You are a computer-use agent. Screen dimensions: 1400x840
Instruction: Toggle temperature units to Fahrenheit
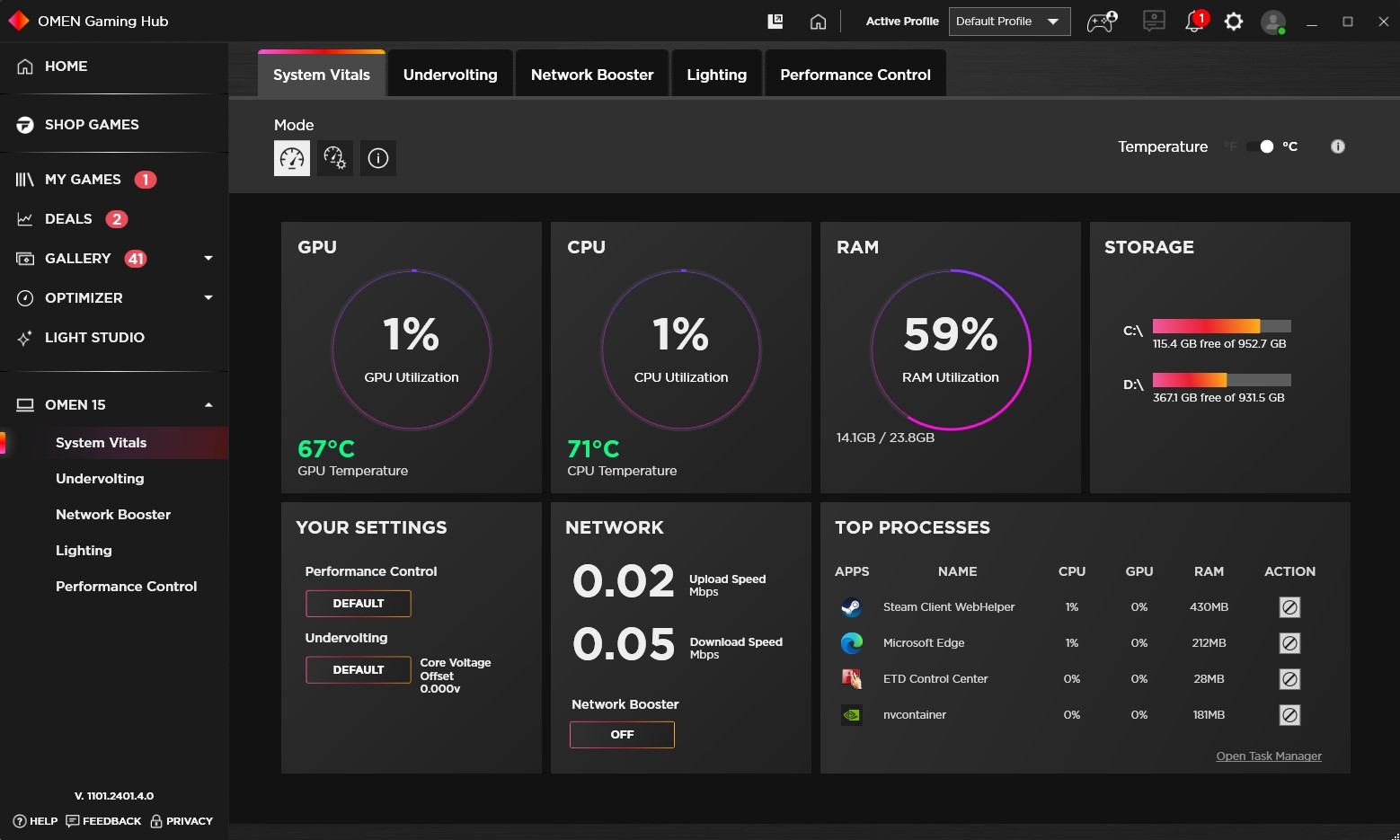tap(1231, 146)
